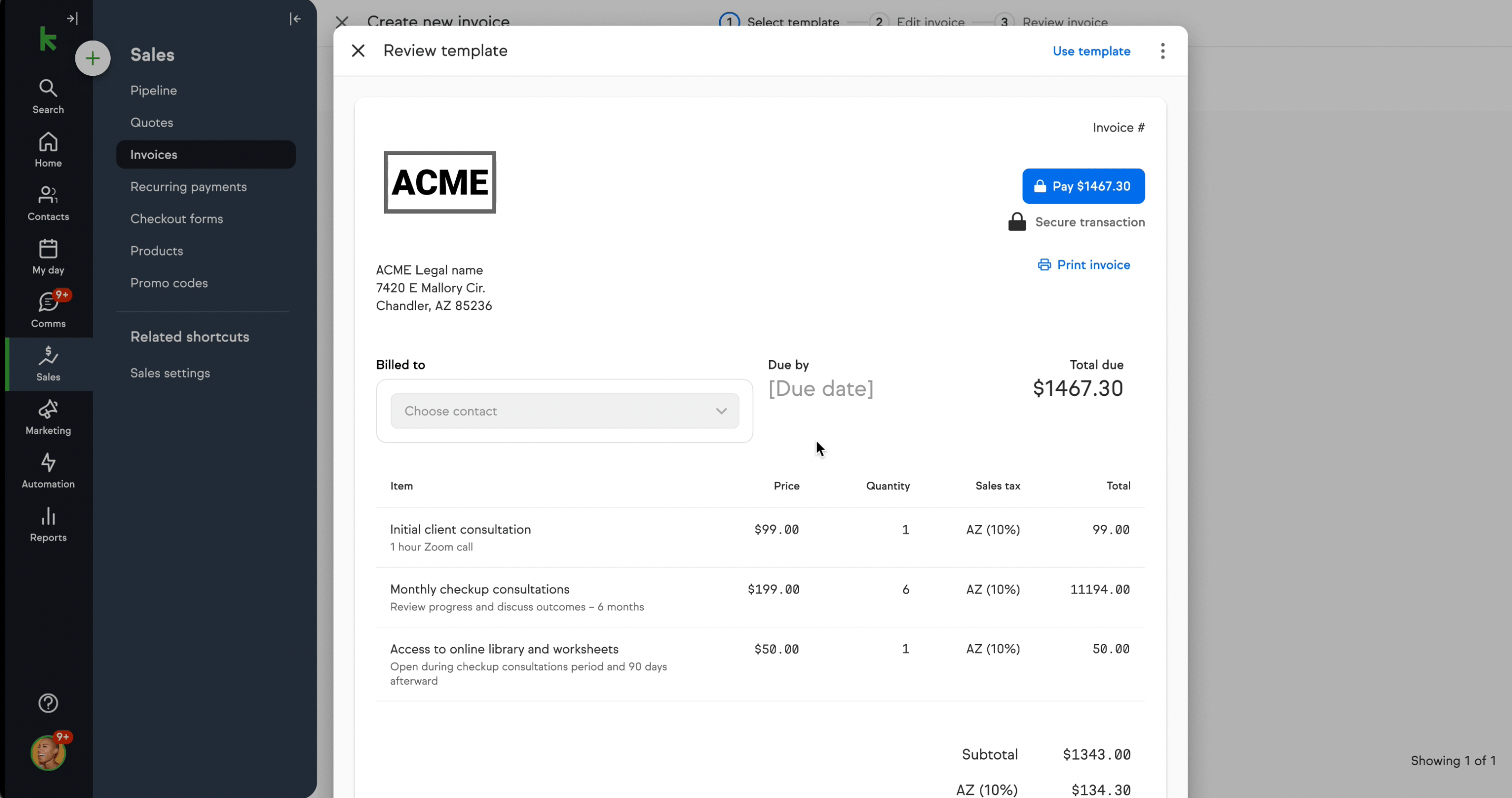The image size is (1512, 798).
Task: Open Reports bar chart section
Action: click(x=48, y=524)
